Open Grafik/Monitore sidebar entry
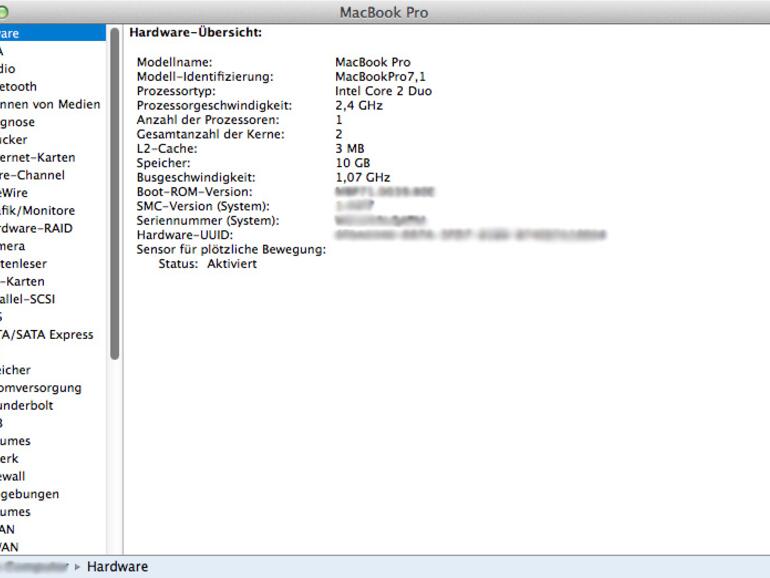Screen dimensions: 770x578 pyautogui.click(x=37, y=210)
